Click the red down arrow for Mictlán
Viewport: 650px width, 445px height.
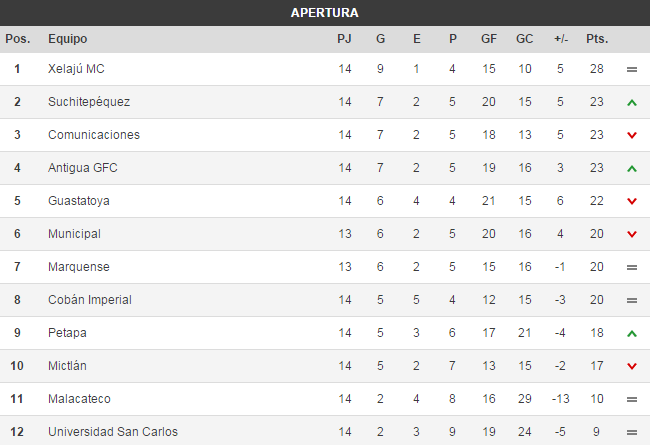tap(631, 367)
